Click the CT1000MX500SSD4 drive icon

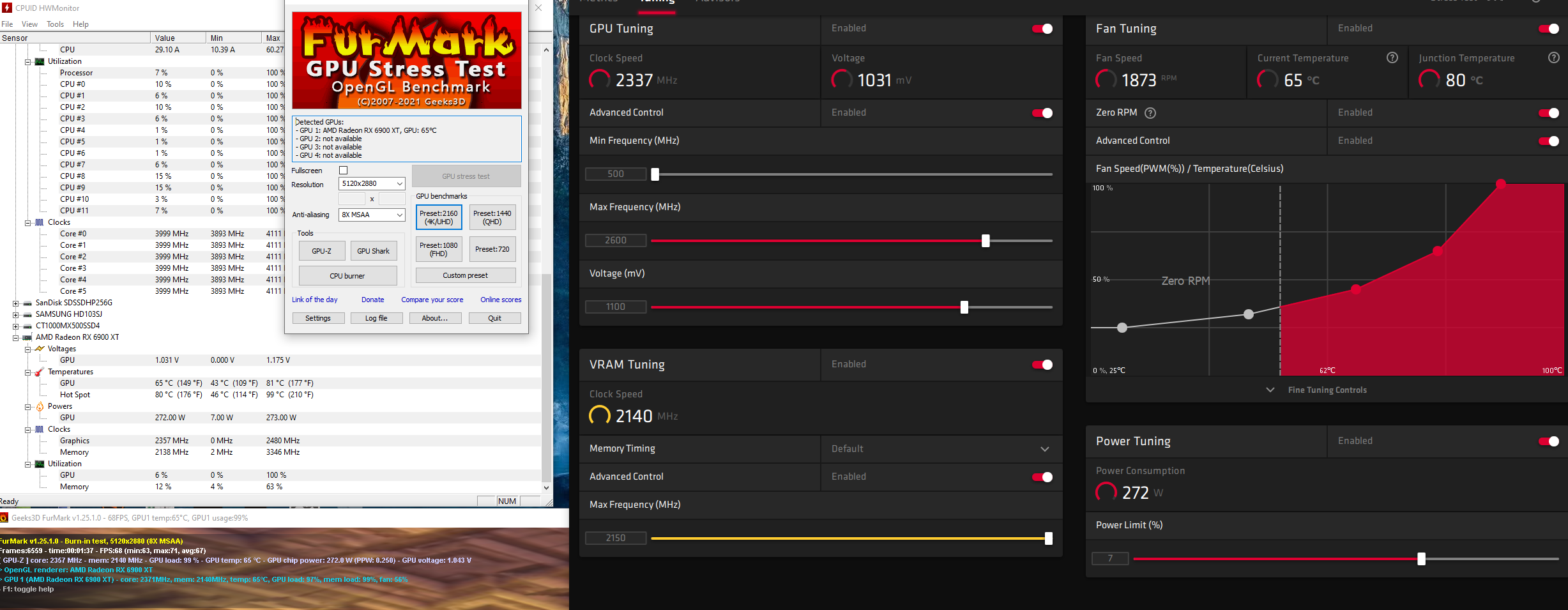(x=27, y=326)
